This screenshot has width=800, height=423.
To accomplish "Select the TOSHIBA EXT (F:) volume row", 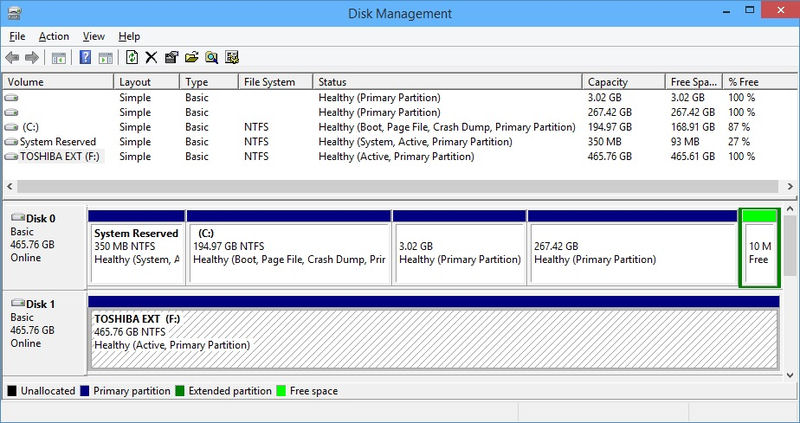I will 399,157.
